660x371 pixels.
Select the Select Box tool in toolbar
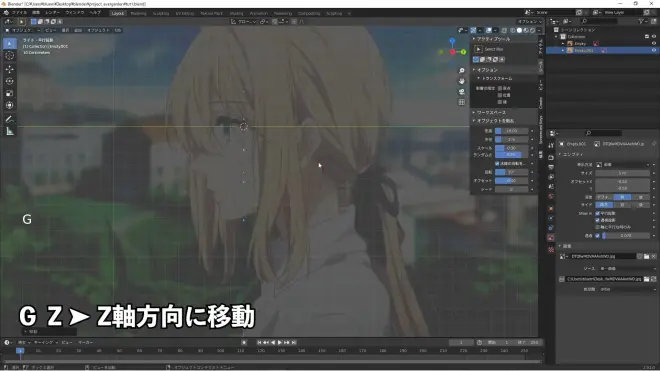click(10, 44)
